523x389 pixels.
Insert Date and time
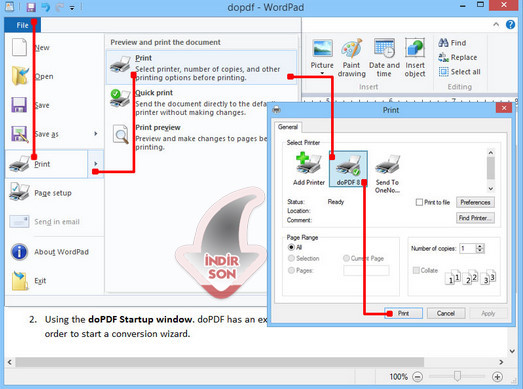[x=384, y=58]
